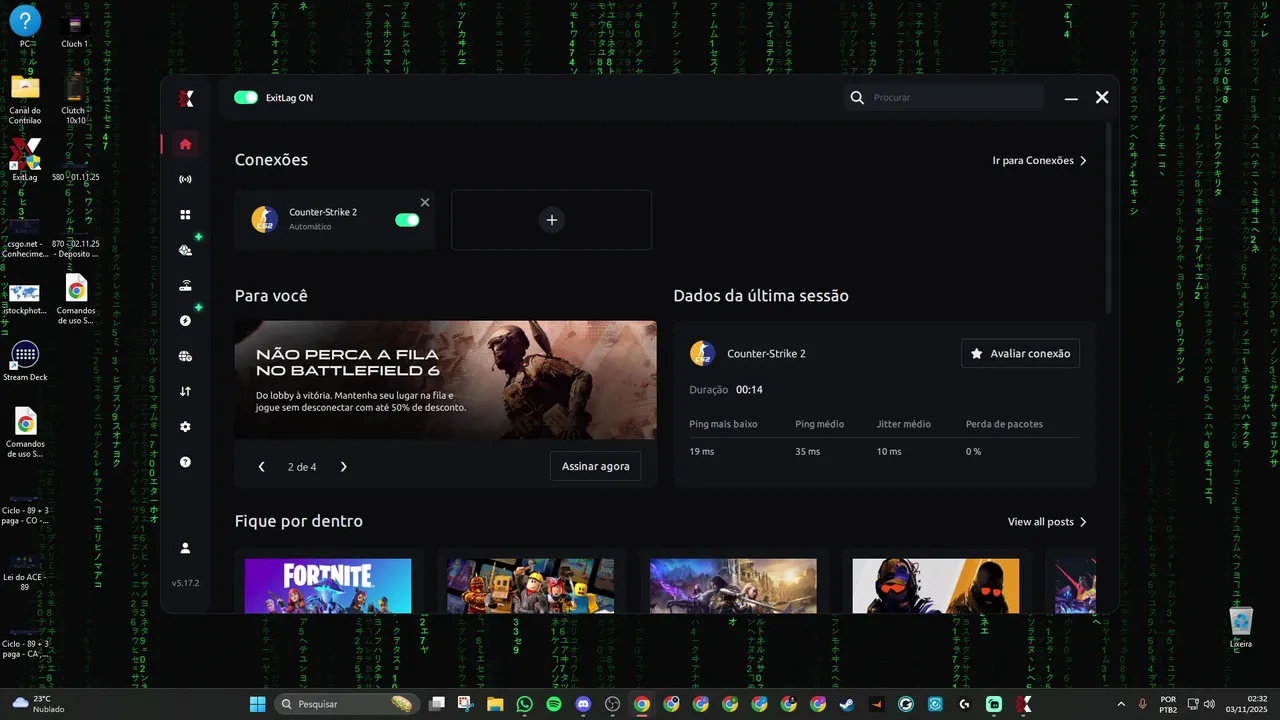Click the 2 de 4 banner counter
The width and height of the screenshot is (1280, 720).
tap(302, 467)
